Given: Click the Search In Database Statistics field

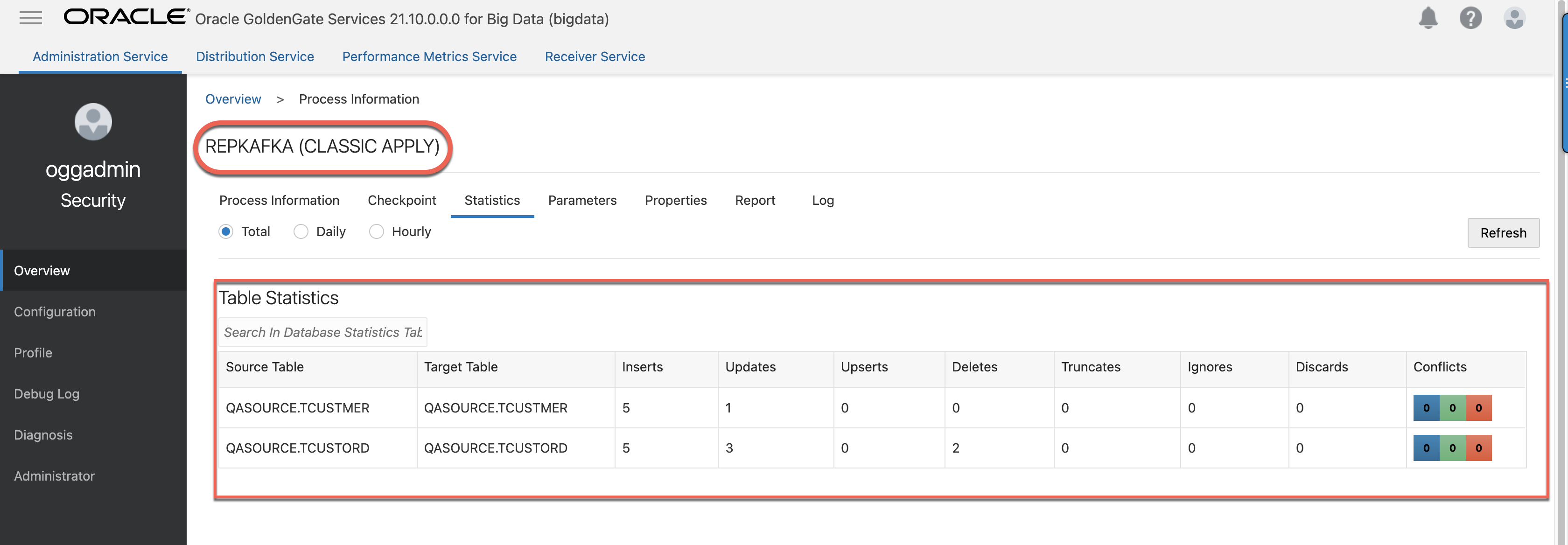Looking at the screenshot, I should tap(322, 333).
